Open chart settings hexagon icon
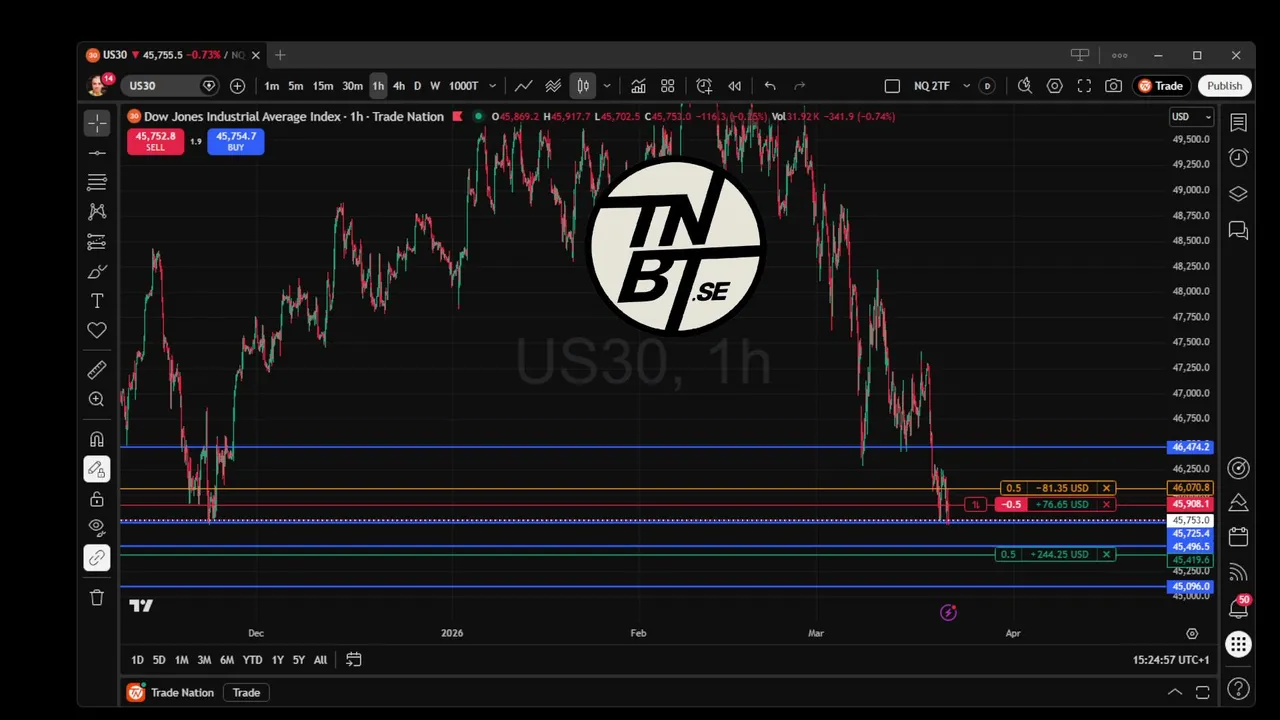The height and width of the screenshot is (720, 1280). click(x=1055, y=86)
